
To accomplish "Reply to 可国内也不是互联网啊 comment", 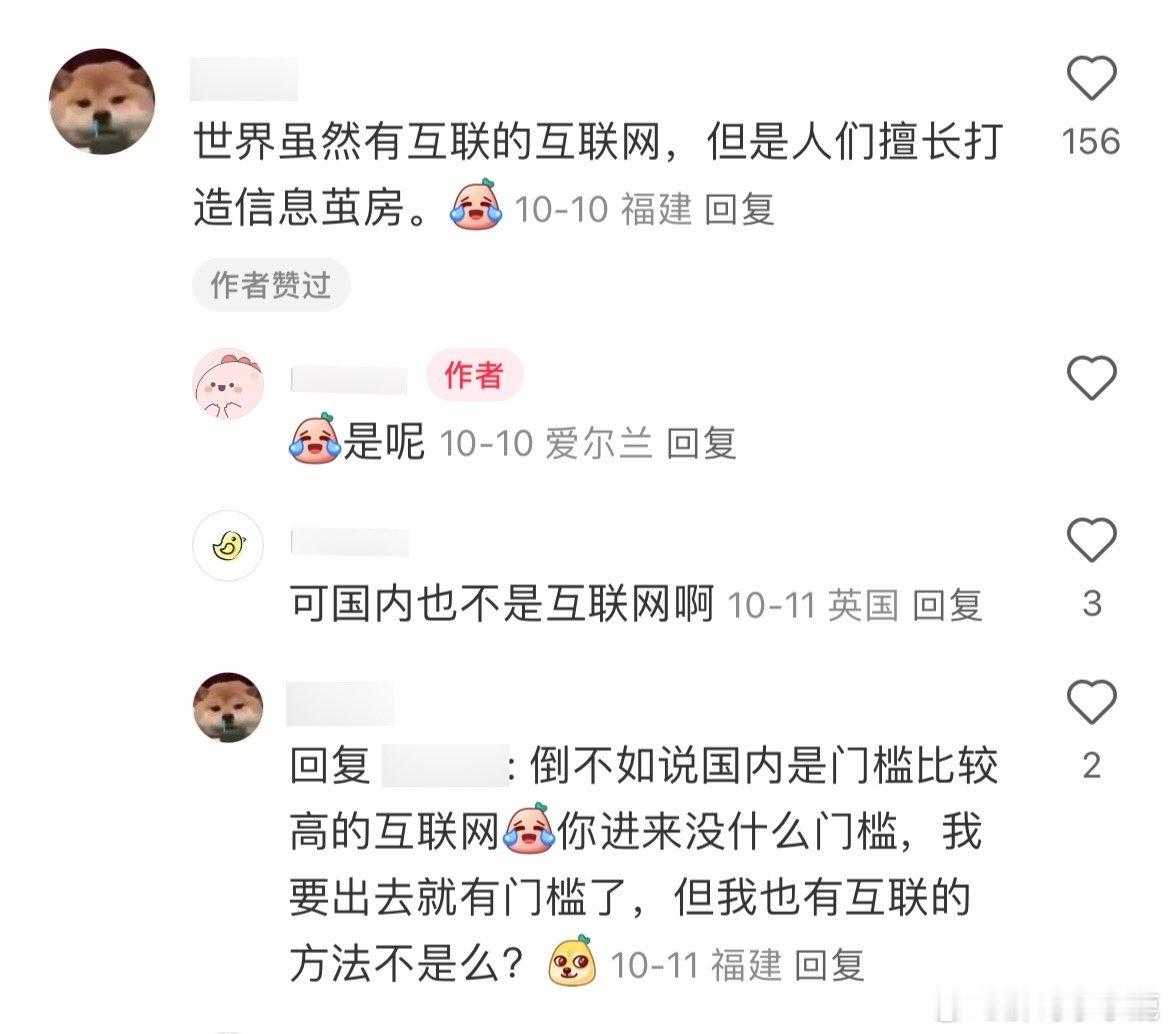I will (x=948, y=605).
